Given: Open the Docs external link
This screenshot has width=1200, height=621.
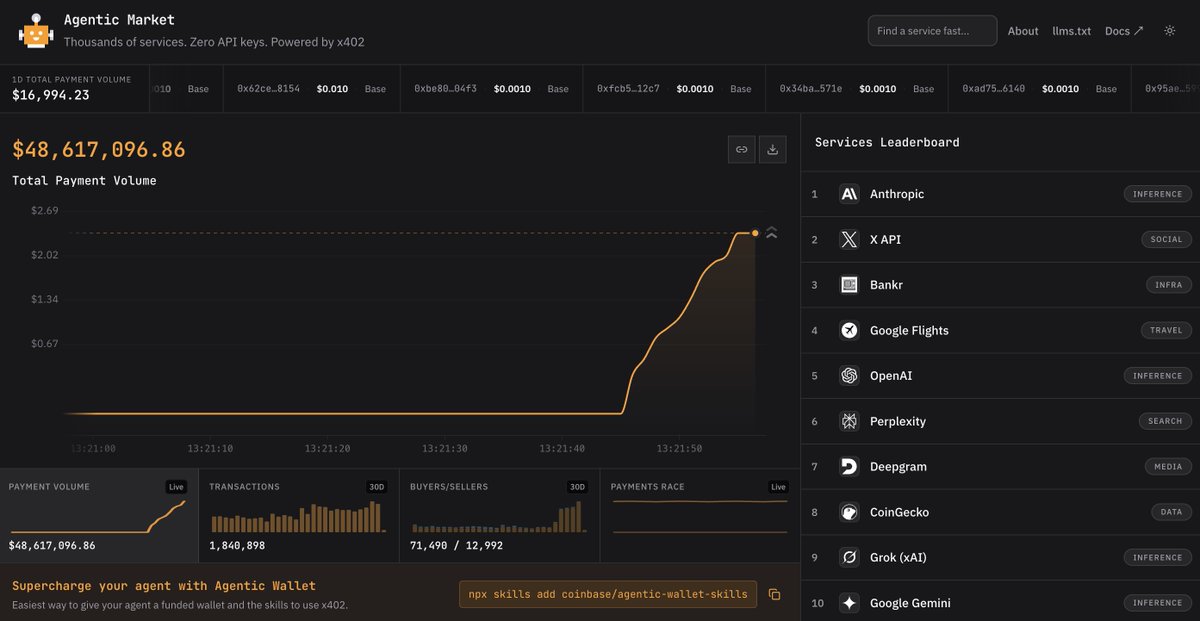Looking at the screenshot, I should pyautogui.click(x=1123, y=31).
